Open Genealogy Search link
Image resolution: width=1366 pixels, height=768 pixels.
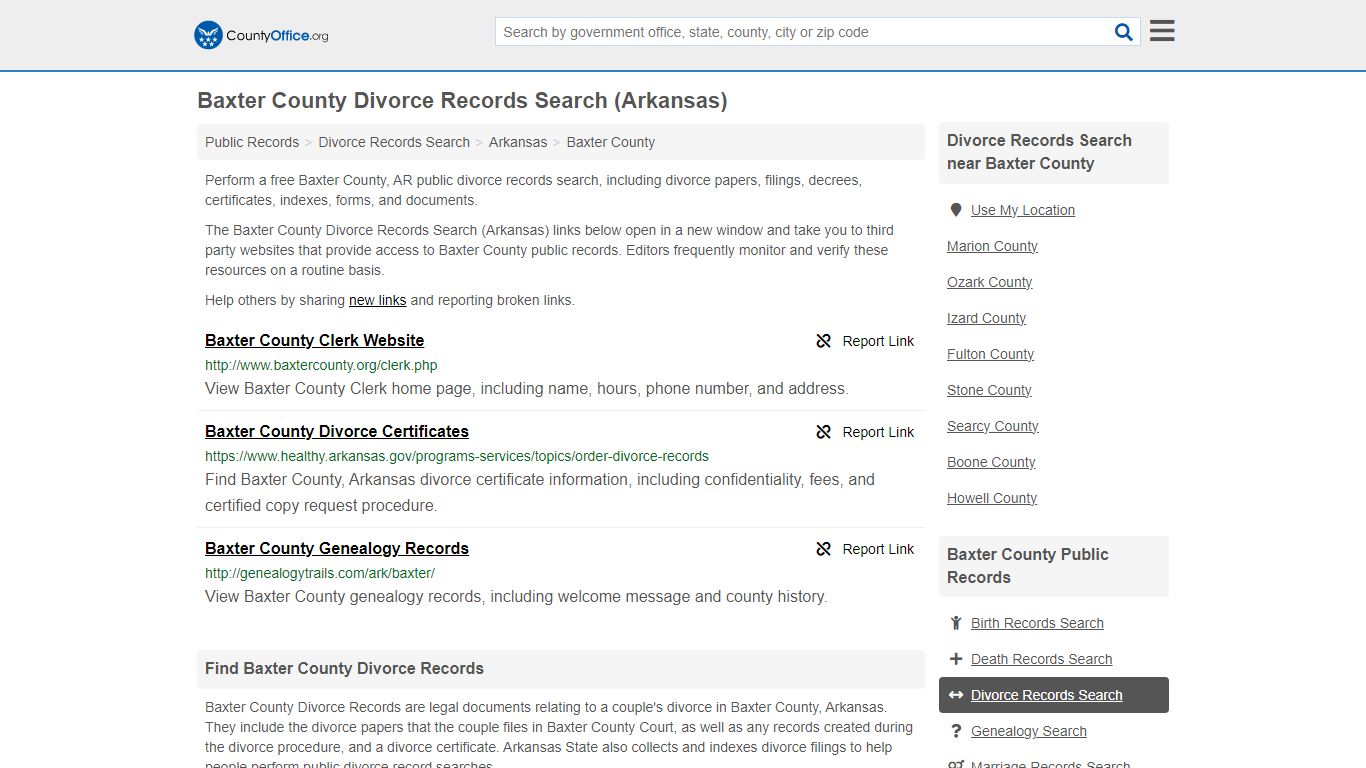click(x=1028, y=731)
